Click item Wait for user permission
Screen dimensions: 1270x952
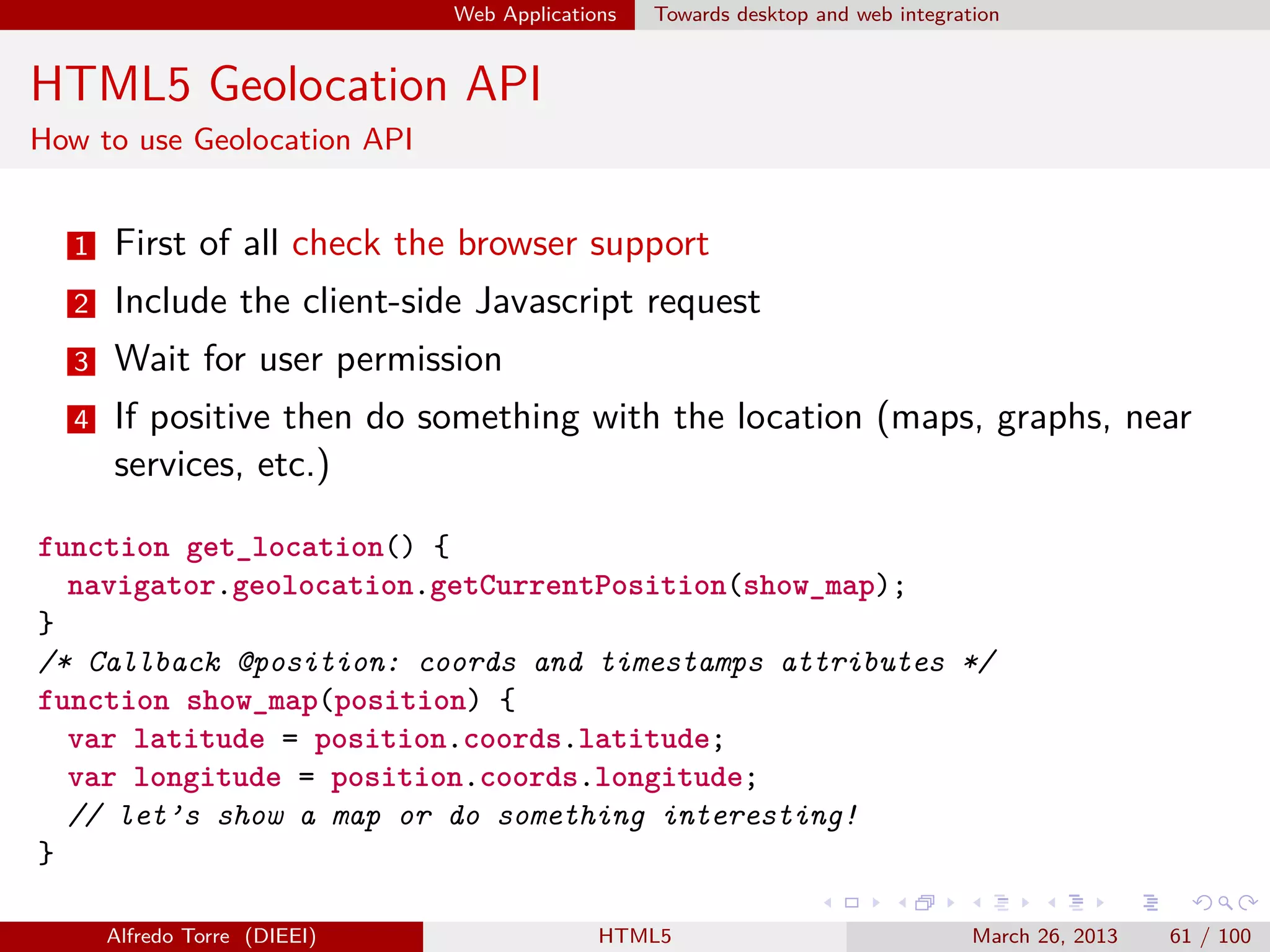(308, 359)
